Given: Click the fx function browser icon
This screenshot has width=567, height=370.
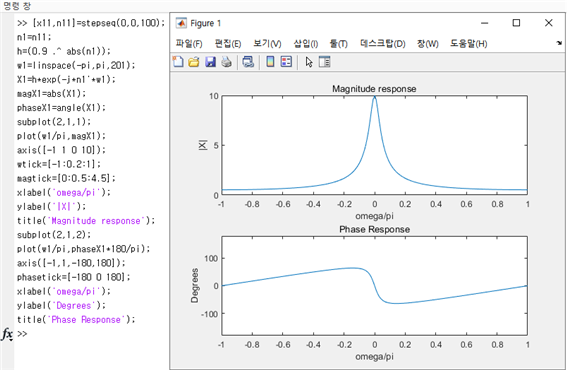Looking at the screenshot, I should click(7, 334).
